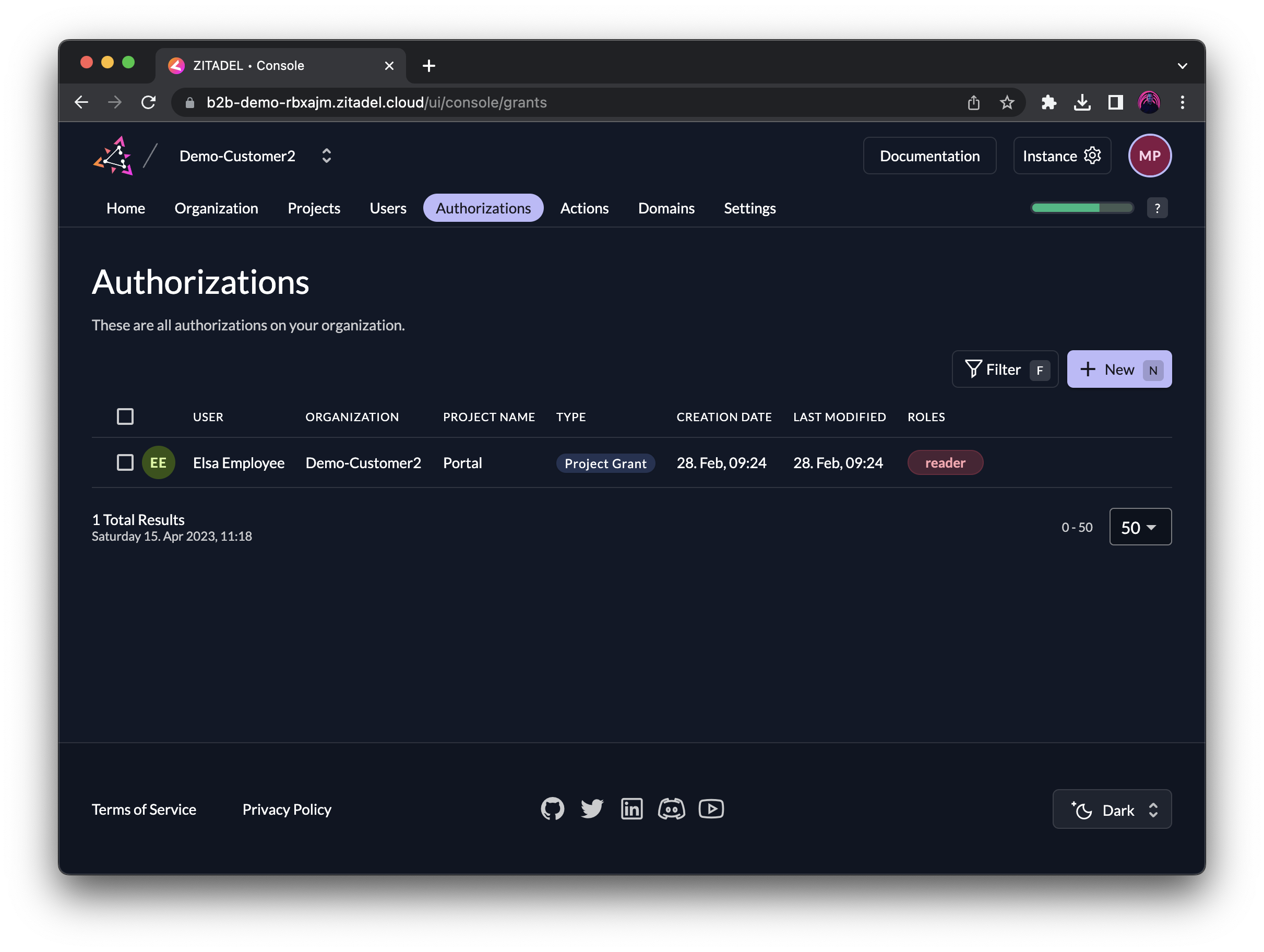1264x952 pixels.
Task: Click the Discord icon in footer
Action: (671, 808)
